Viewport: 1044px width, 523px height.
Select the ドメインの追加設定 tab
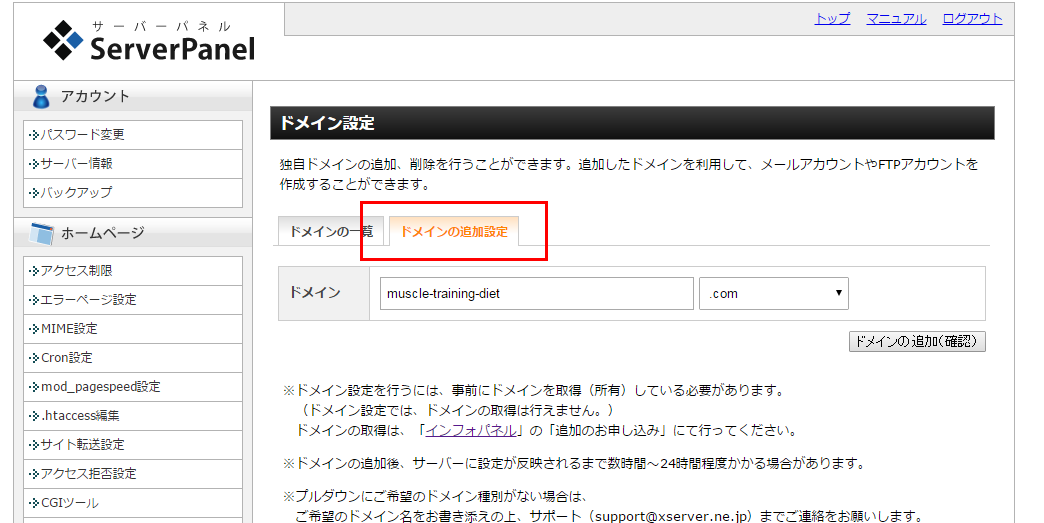point(454,231)
